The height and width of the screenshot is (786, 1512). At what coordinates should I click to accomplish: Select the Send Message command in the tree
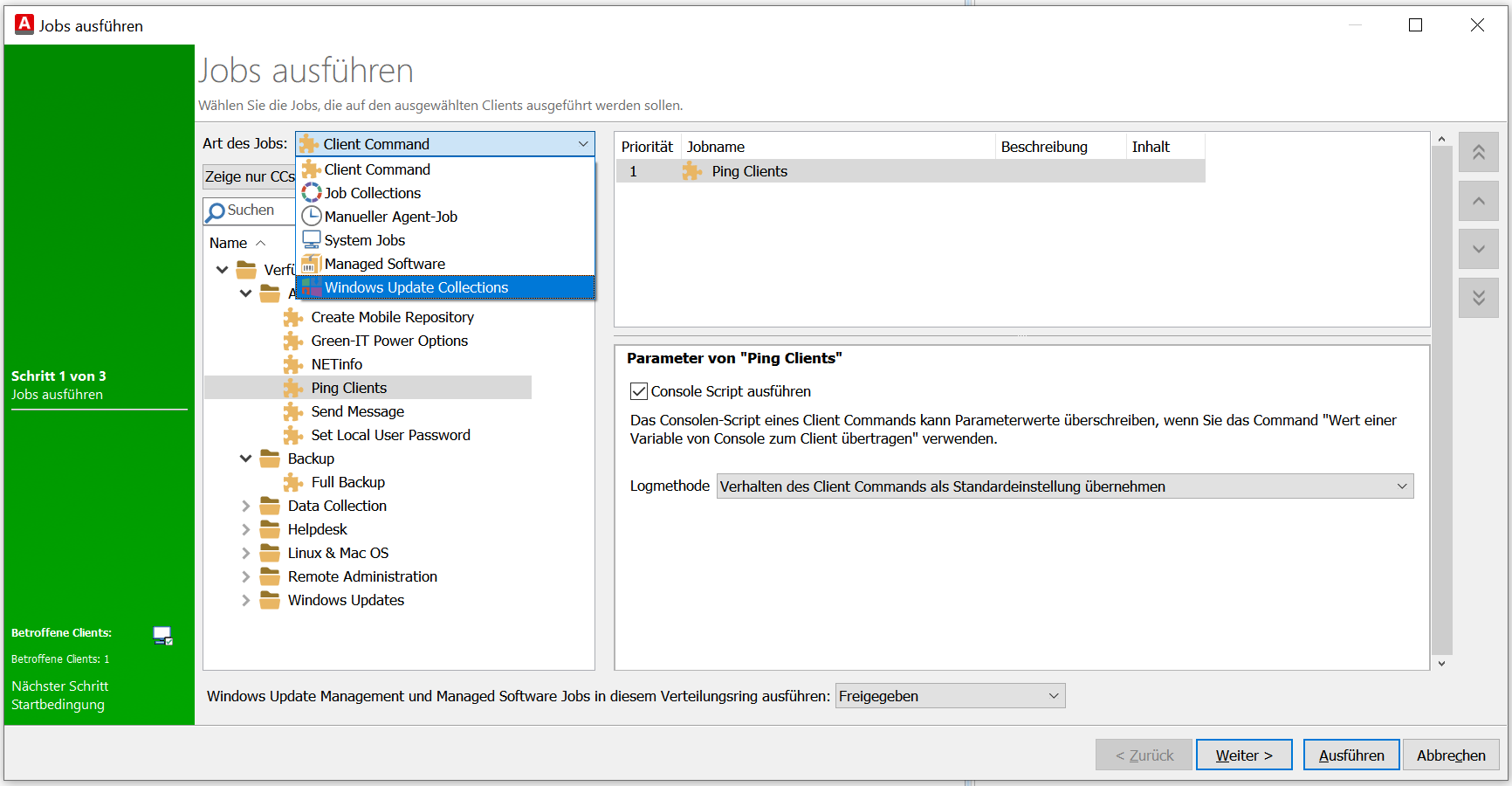point(357,411)
